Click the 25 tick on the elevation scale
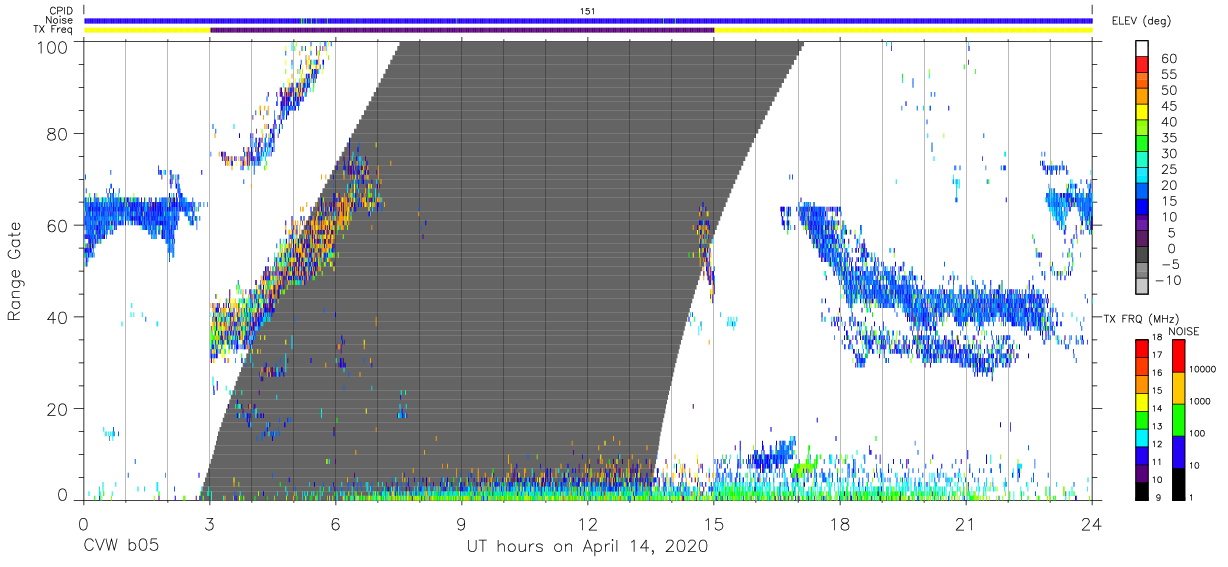Screen dimensions: 1228x567 coord(1169,169)
